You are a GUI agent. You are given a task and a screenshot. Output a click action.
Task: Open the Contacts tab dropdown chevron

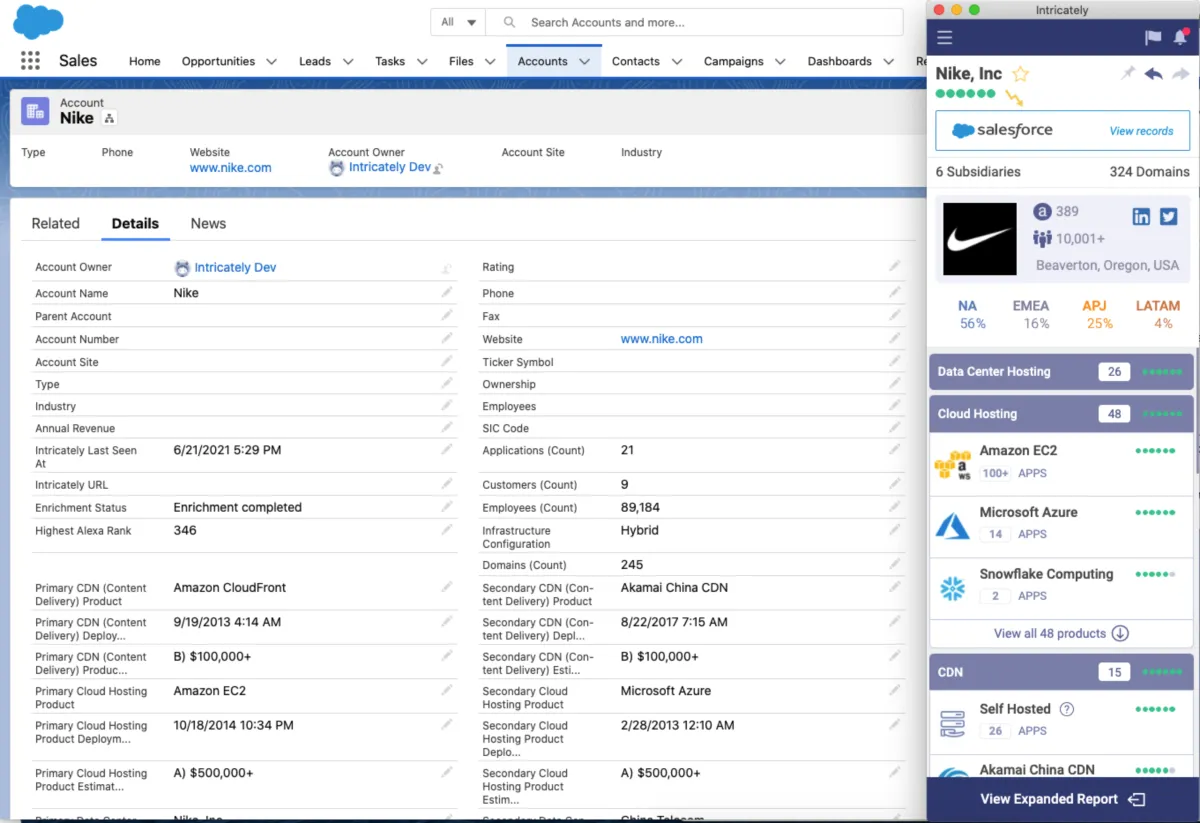tap(677, 62)
